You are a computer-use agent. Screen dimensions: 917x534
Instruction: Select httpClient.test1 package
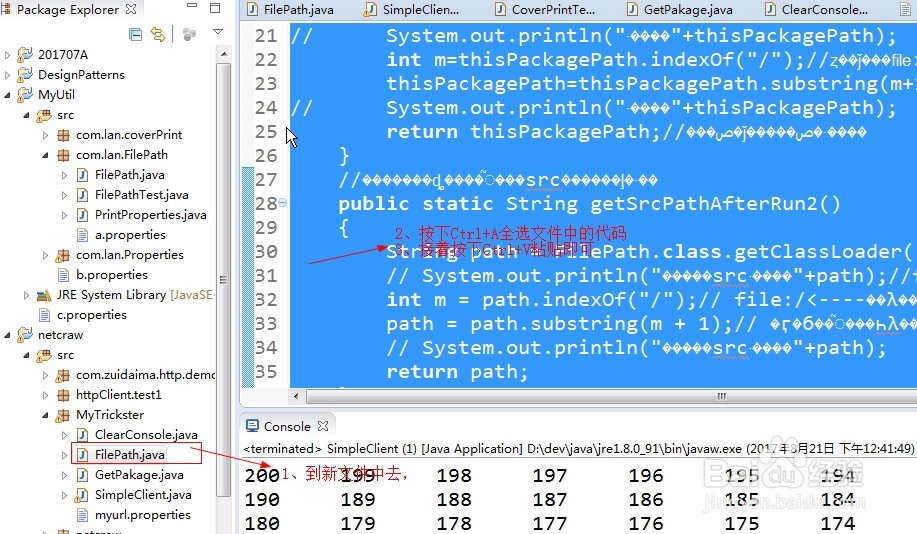coord(118,395)
